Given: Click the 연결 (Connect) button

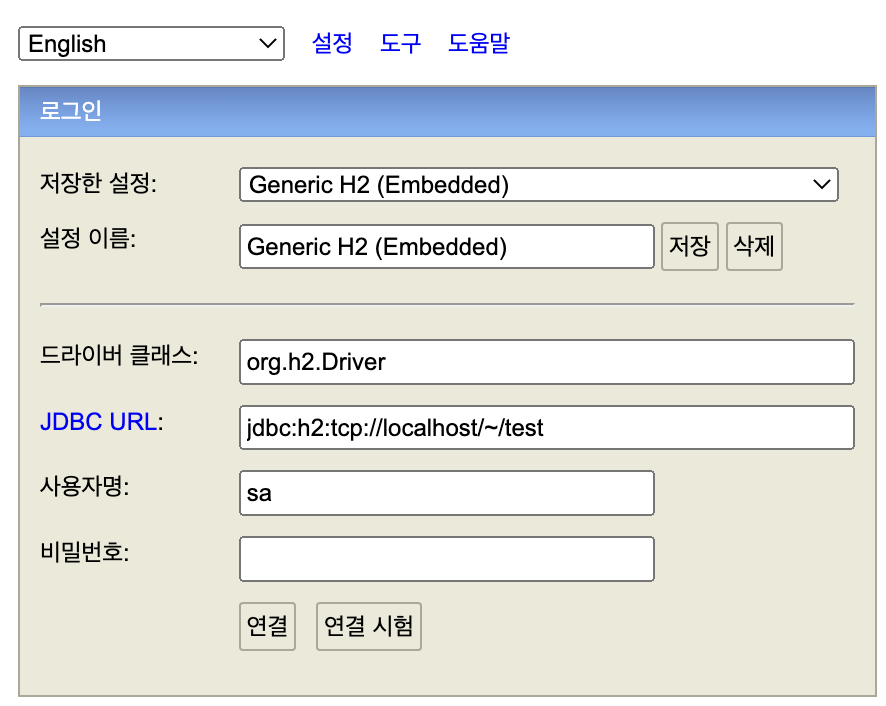Looking at the screenshot, I should click(267, 626).
